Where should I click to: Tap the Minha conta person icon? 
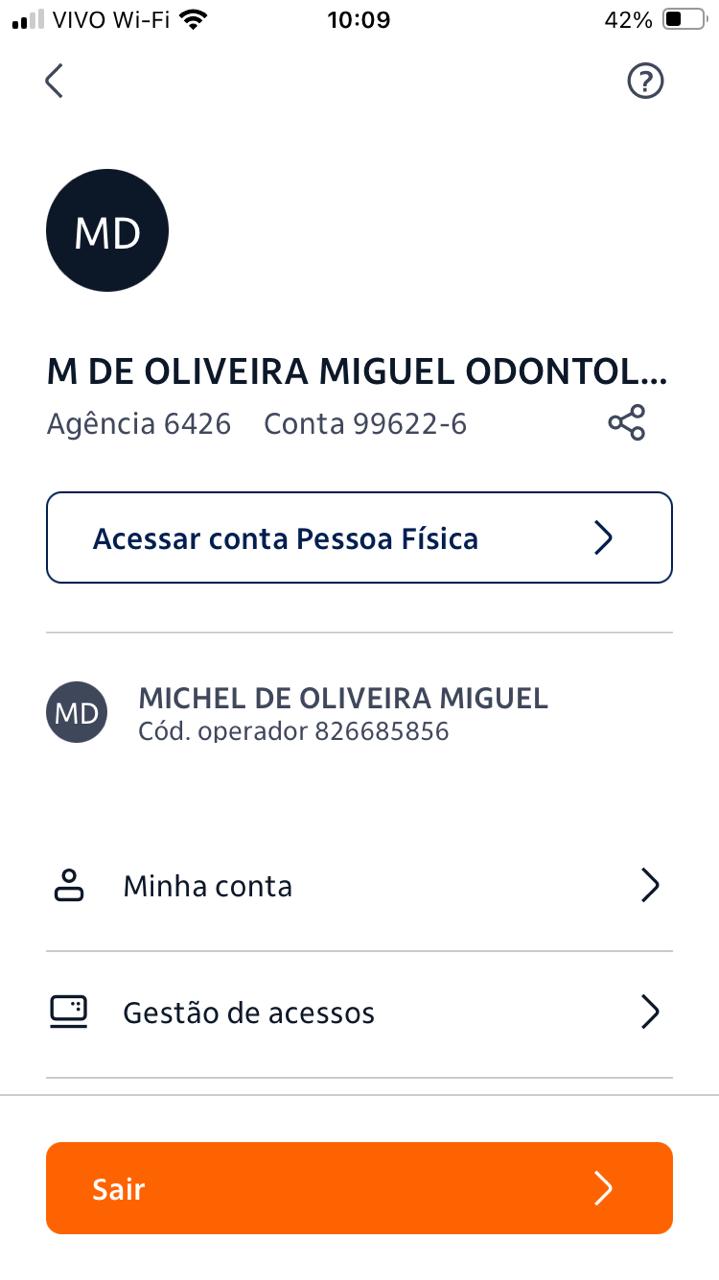(x=69, y=886)
